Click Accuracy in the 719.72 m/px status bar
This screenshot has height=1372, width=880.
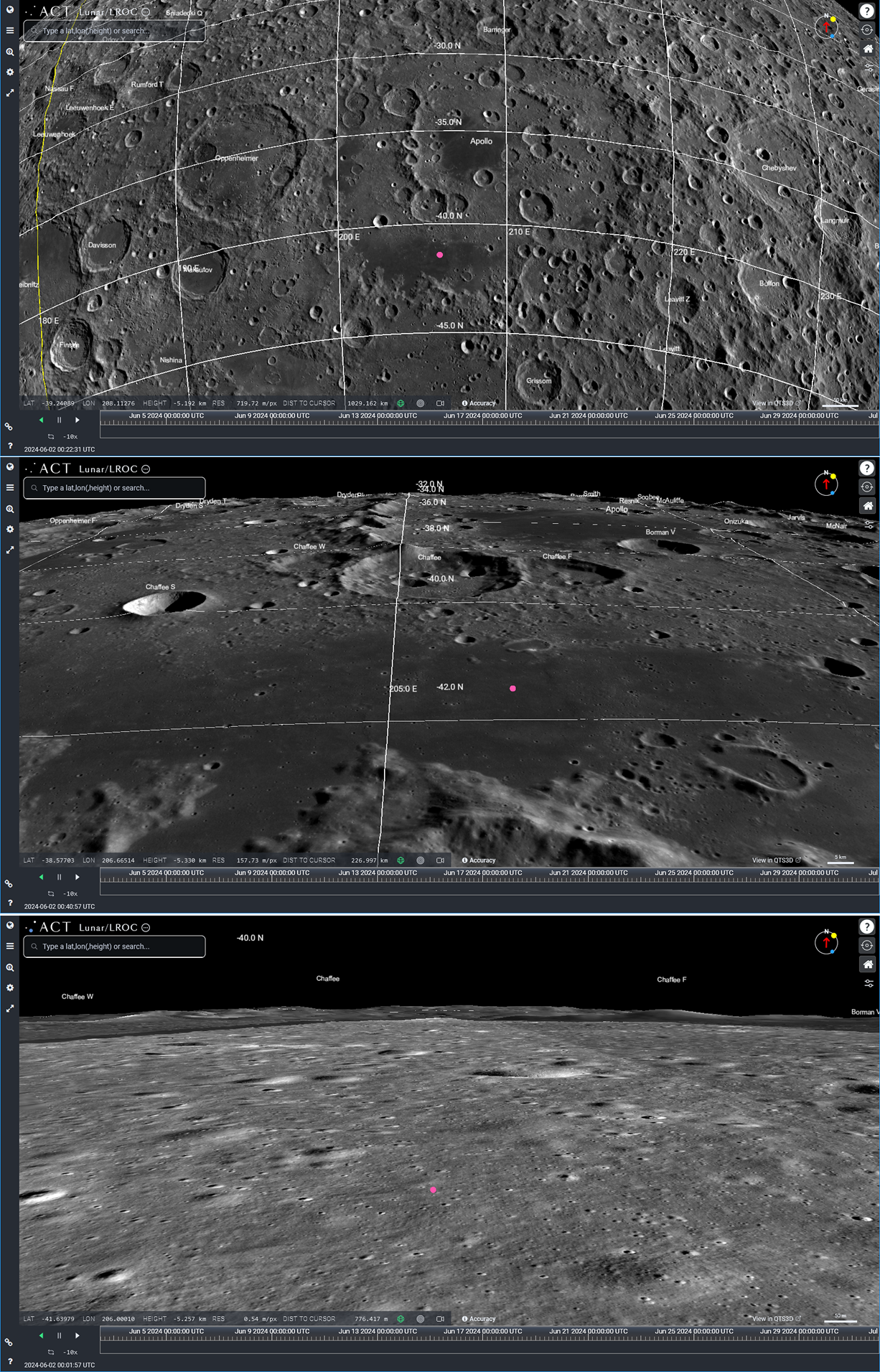(x=479, y=403)
